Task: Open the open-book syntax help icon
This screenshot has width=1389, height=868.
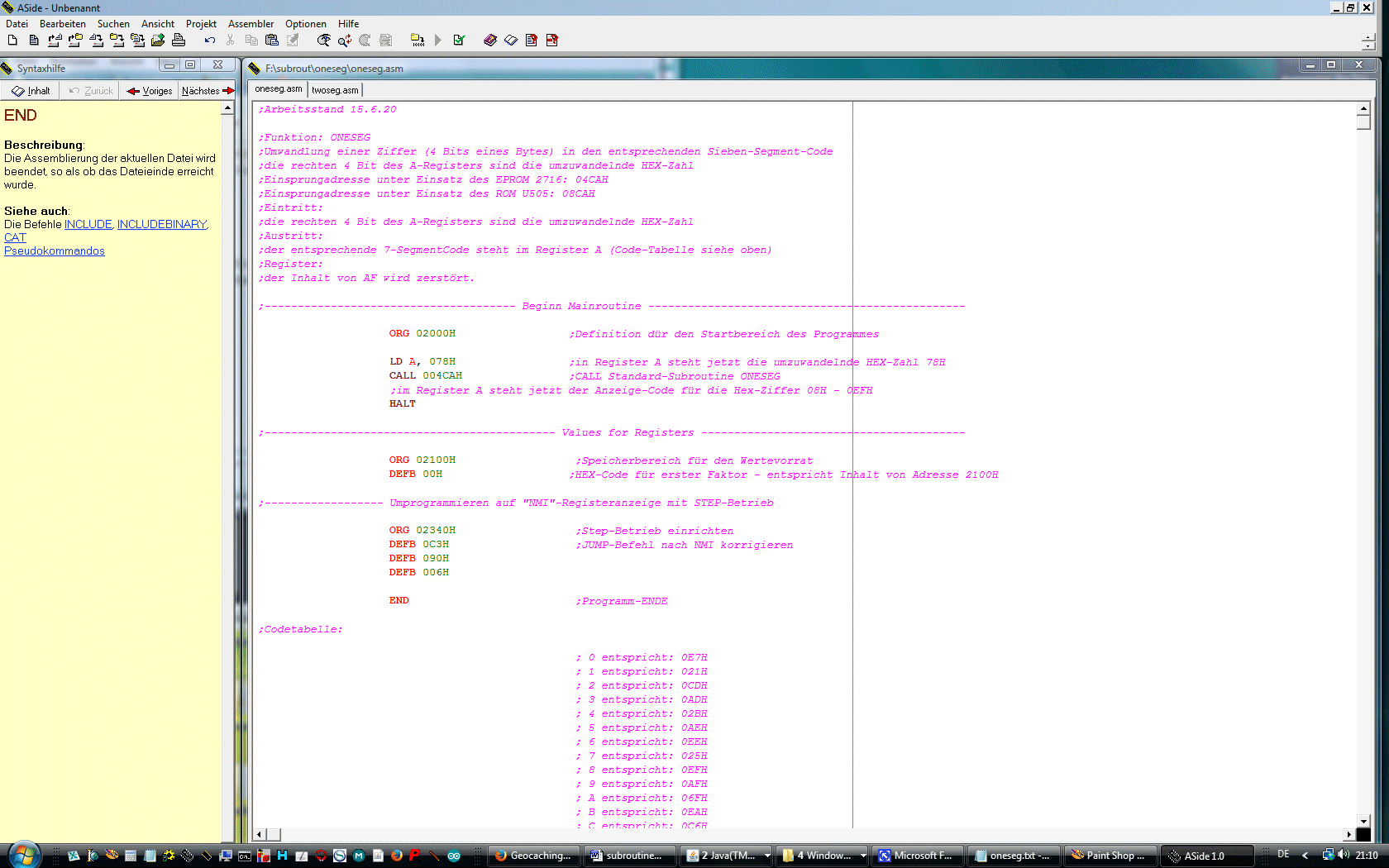Action: tap(511, 40)
